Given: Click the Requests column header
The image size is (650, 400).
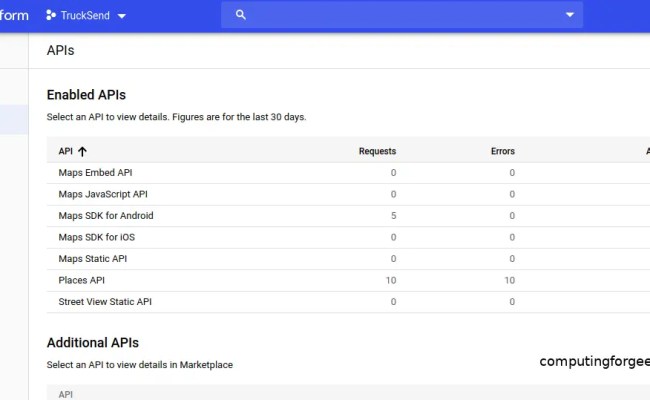Looking at the screenshot, I should coord(377,151).
